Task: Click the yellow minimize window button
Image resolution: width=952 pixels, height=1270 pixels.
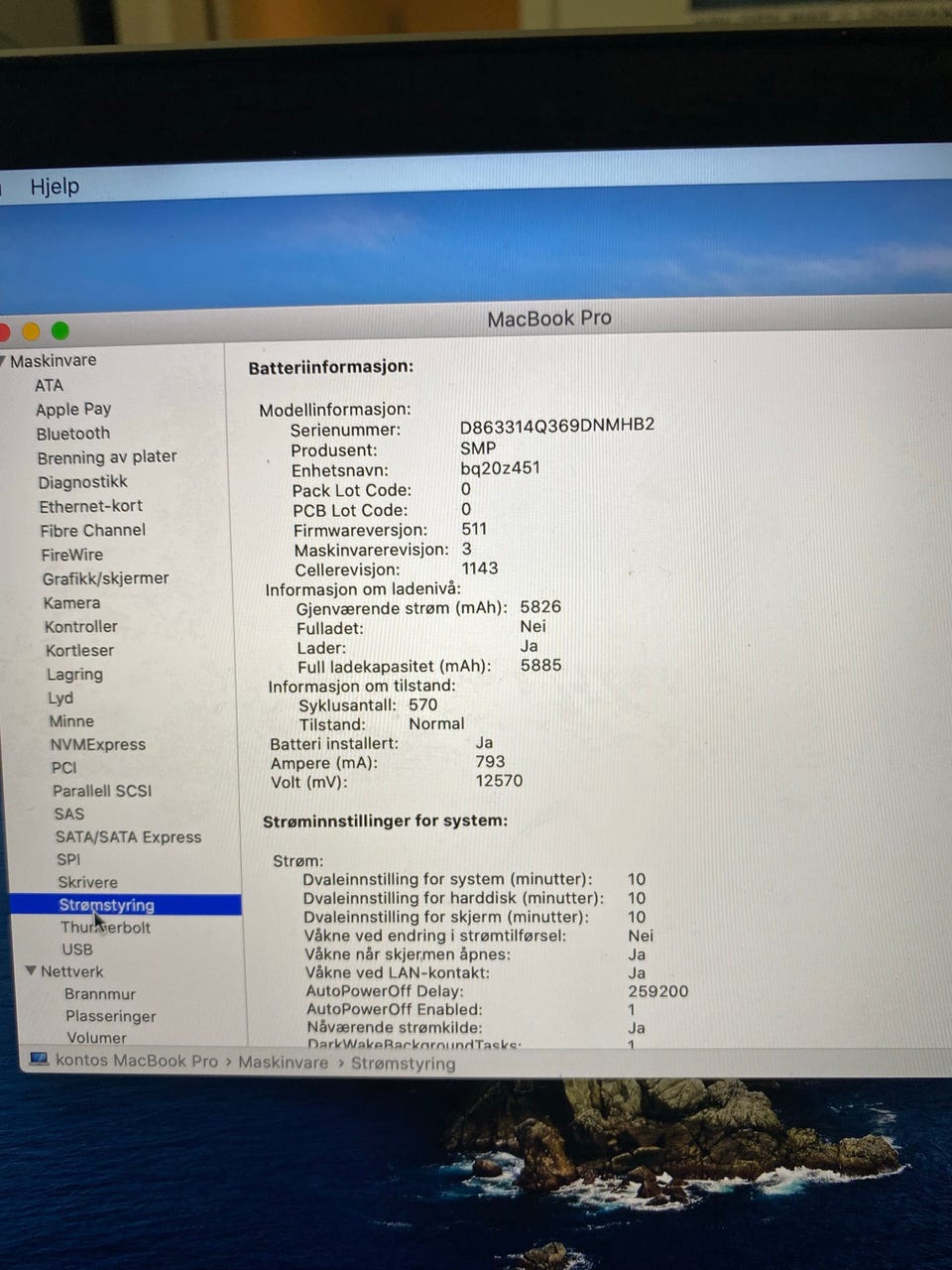Action: (x=31, y=331)
